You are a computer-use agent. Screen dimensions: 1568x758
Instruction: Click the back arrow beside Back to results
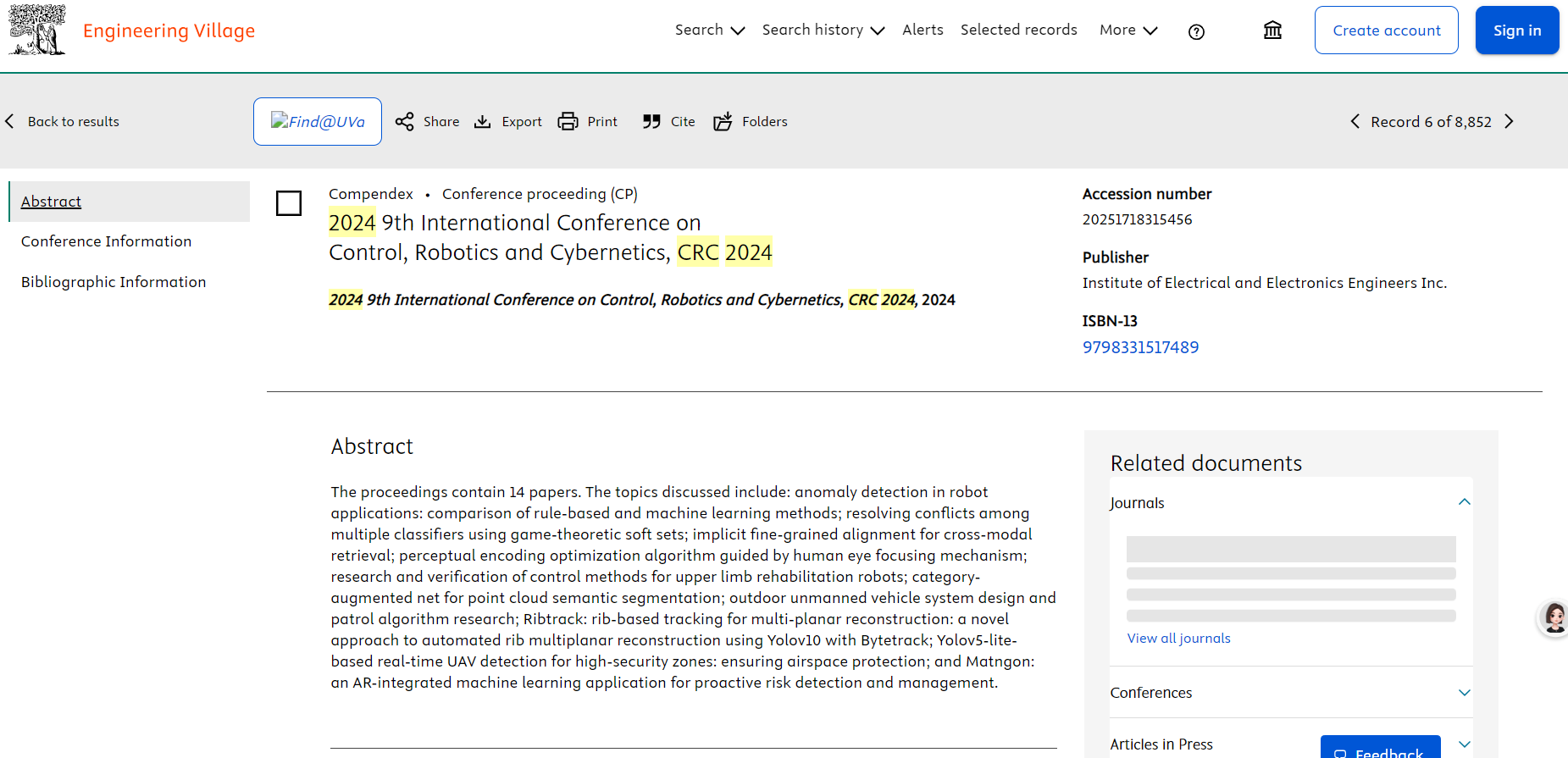click(x=10, y=121)
